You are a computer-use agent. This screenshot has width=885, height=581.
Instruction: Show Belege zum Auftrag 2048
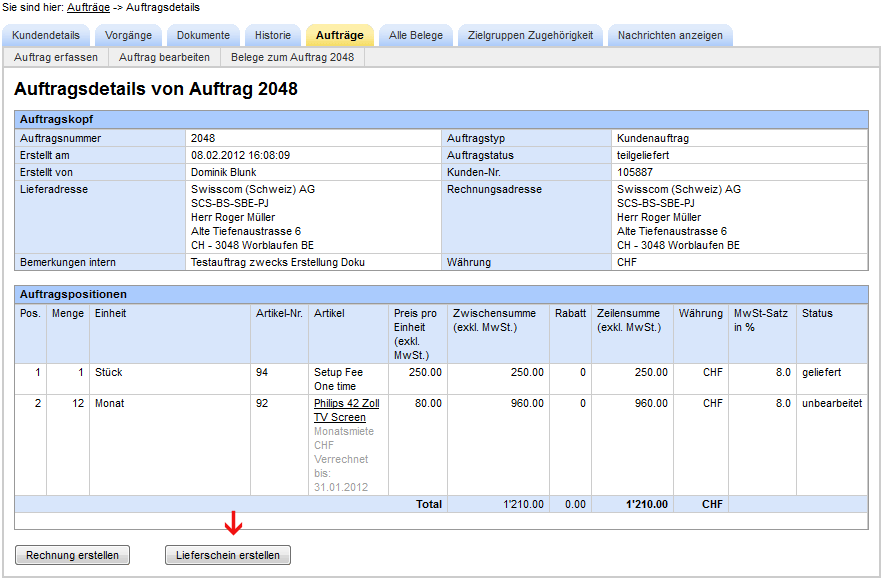tap(292, 58)
